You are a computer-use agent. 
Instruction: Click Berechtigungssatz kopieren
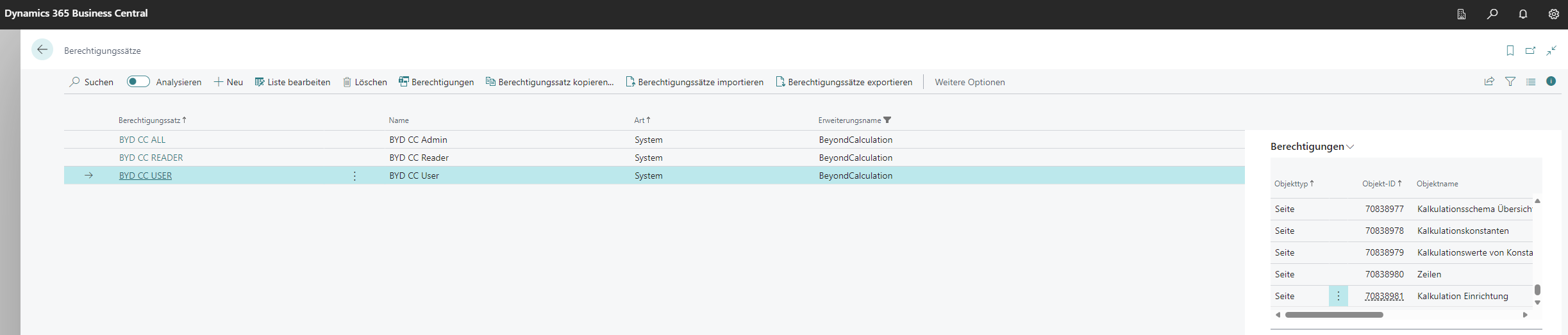coord(549,82)
